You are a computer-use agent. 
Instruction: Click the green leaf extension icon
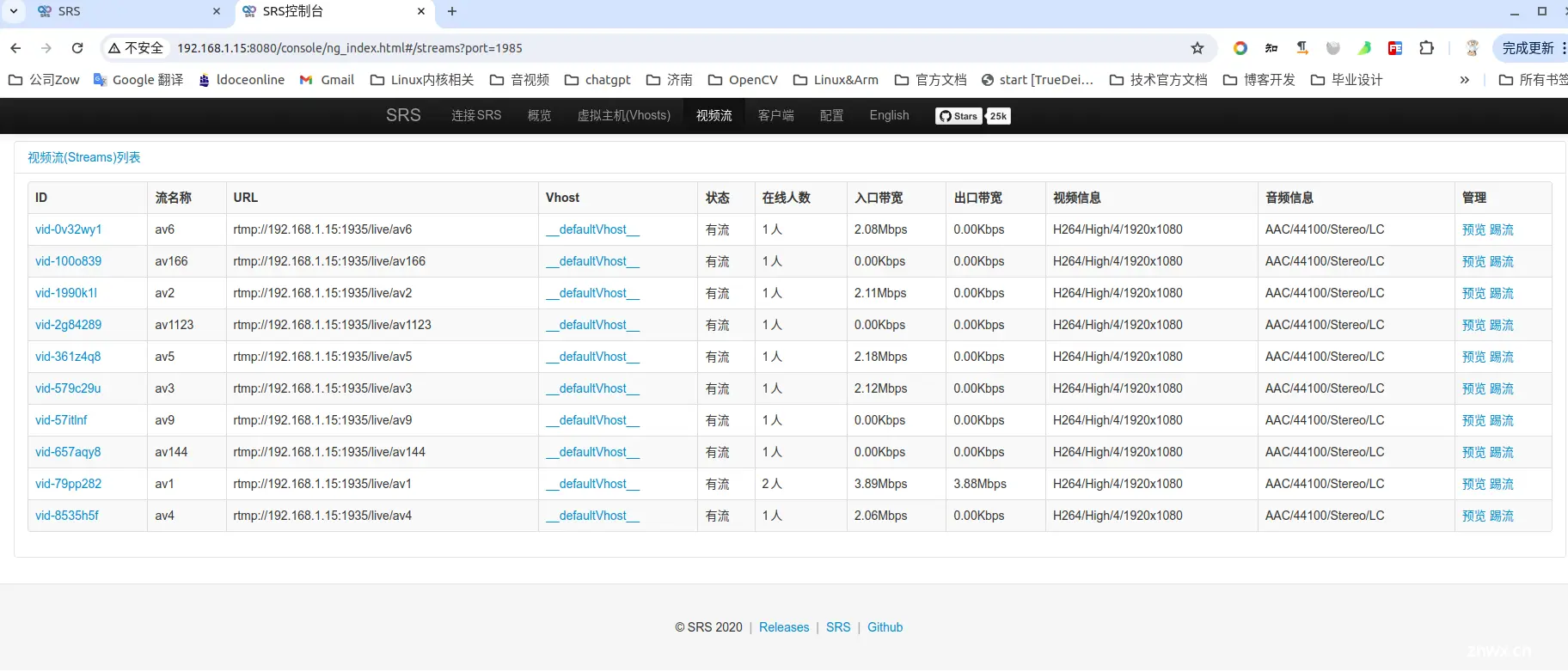(x=1364, y=48)
